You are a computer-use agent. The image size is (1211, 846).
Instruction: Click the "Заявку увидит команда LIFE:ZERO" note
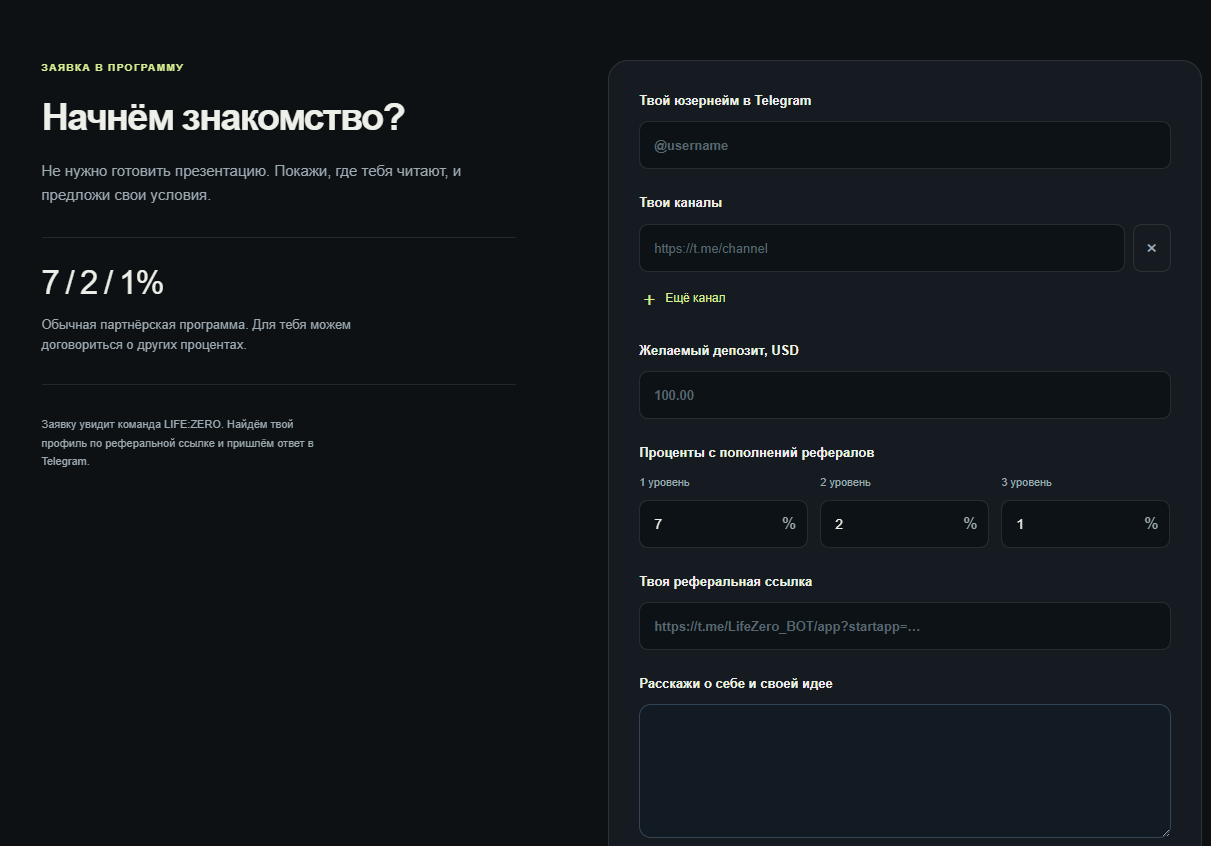[x=178, y=443]
